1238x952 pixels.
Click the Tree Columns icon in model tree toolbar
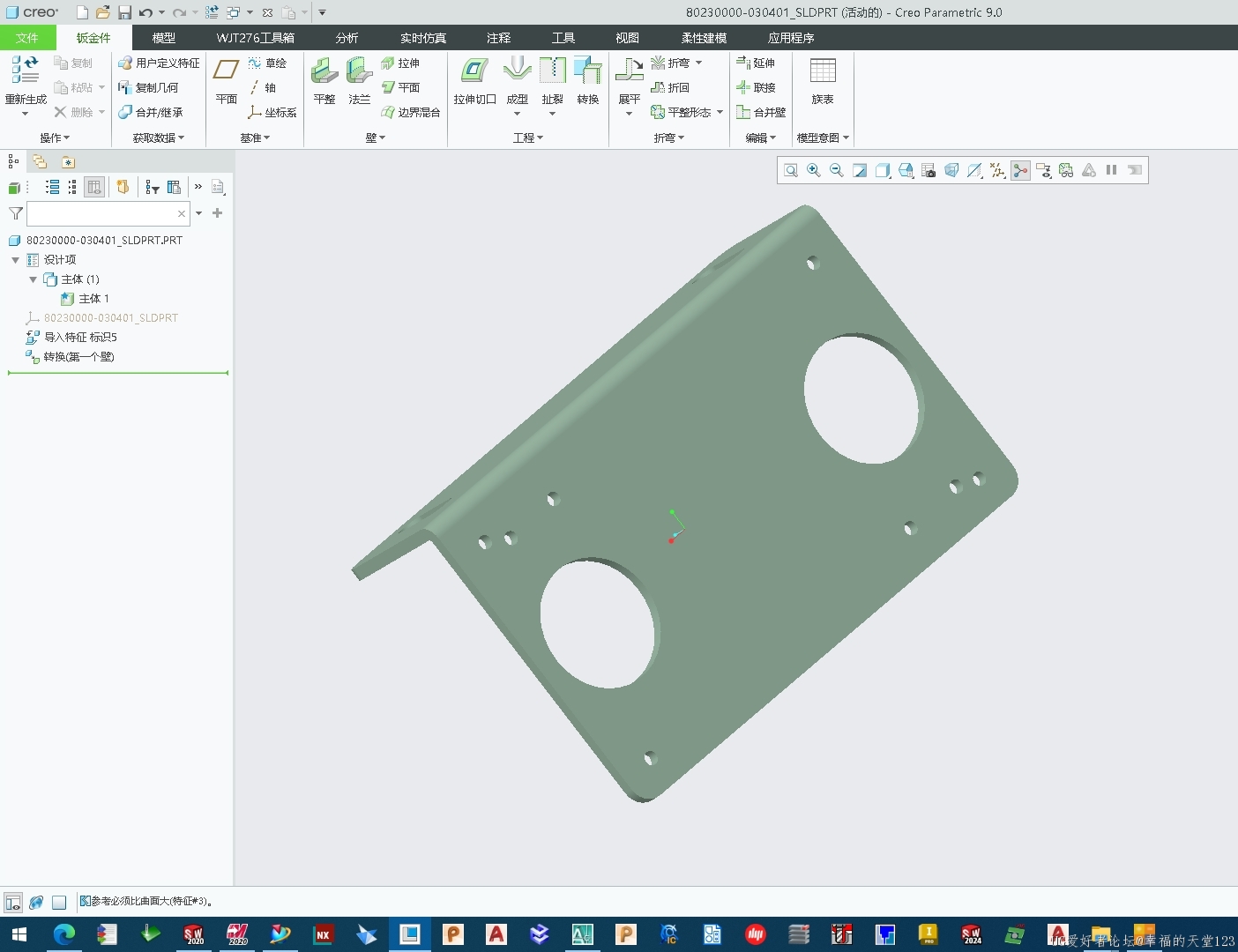pos(174,187)
